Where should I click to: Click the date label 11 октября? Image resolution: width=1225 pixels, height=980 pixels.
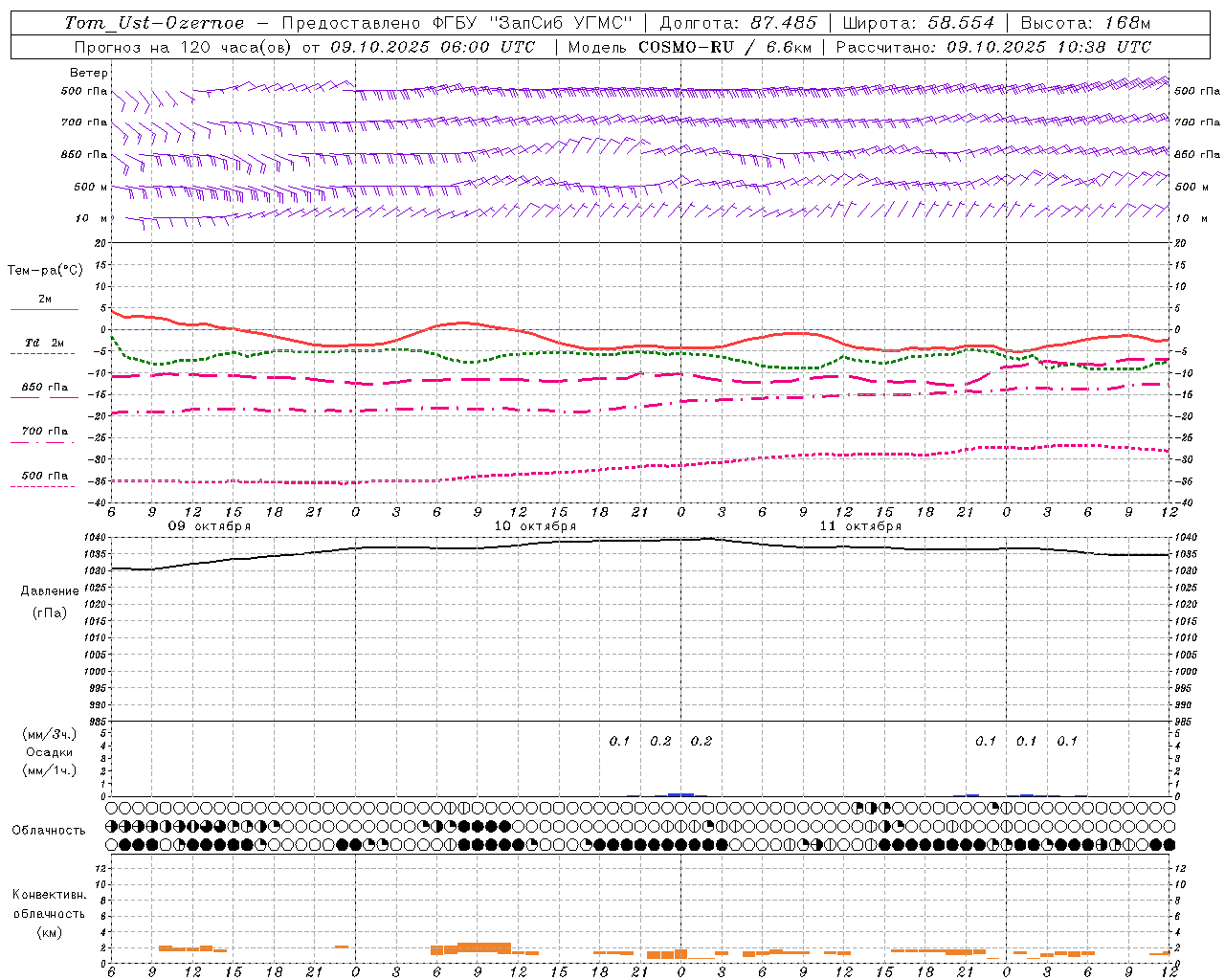point(860,526)
